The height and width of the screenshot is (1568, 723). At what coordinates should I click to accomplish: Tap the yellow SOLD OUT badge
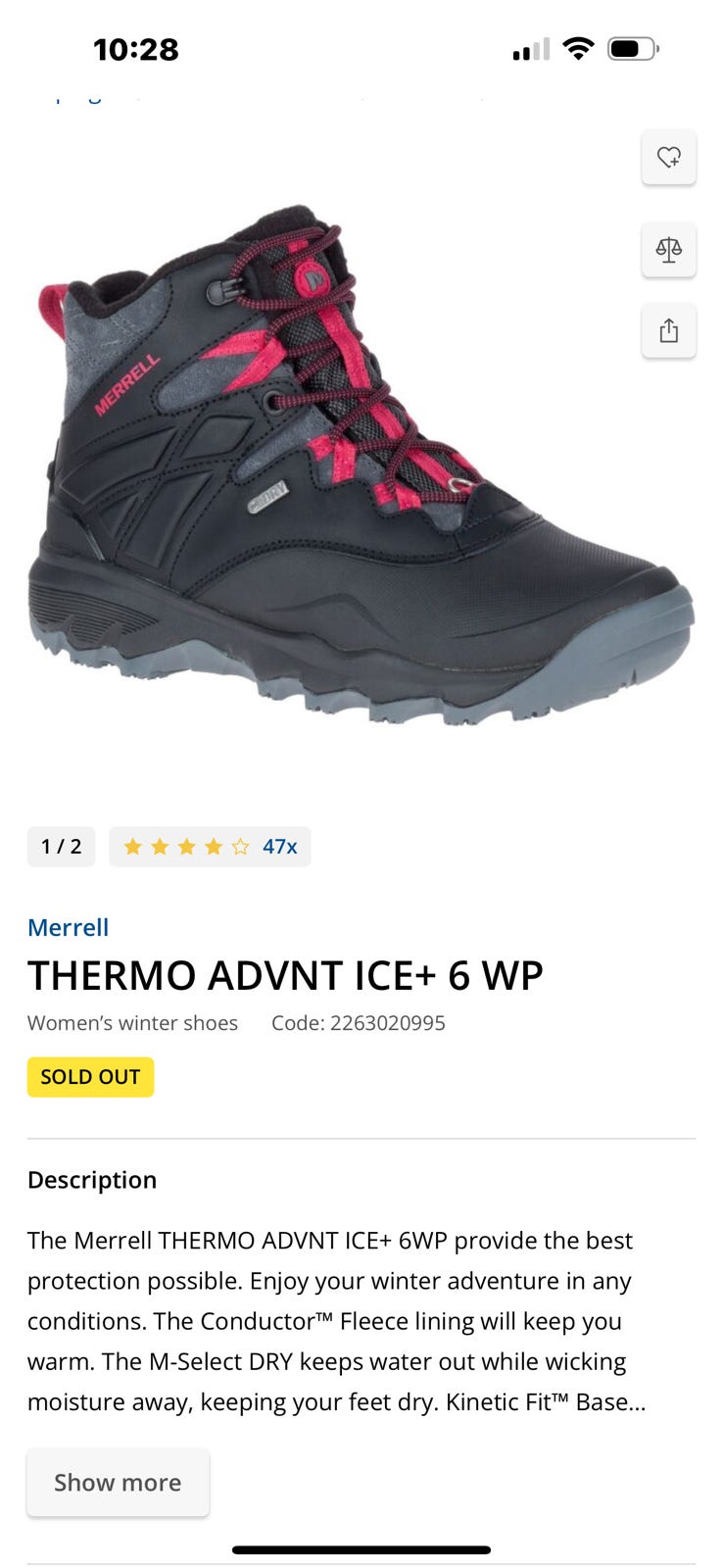click(x=90, y=1077)
